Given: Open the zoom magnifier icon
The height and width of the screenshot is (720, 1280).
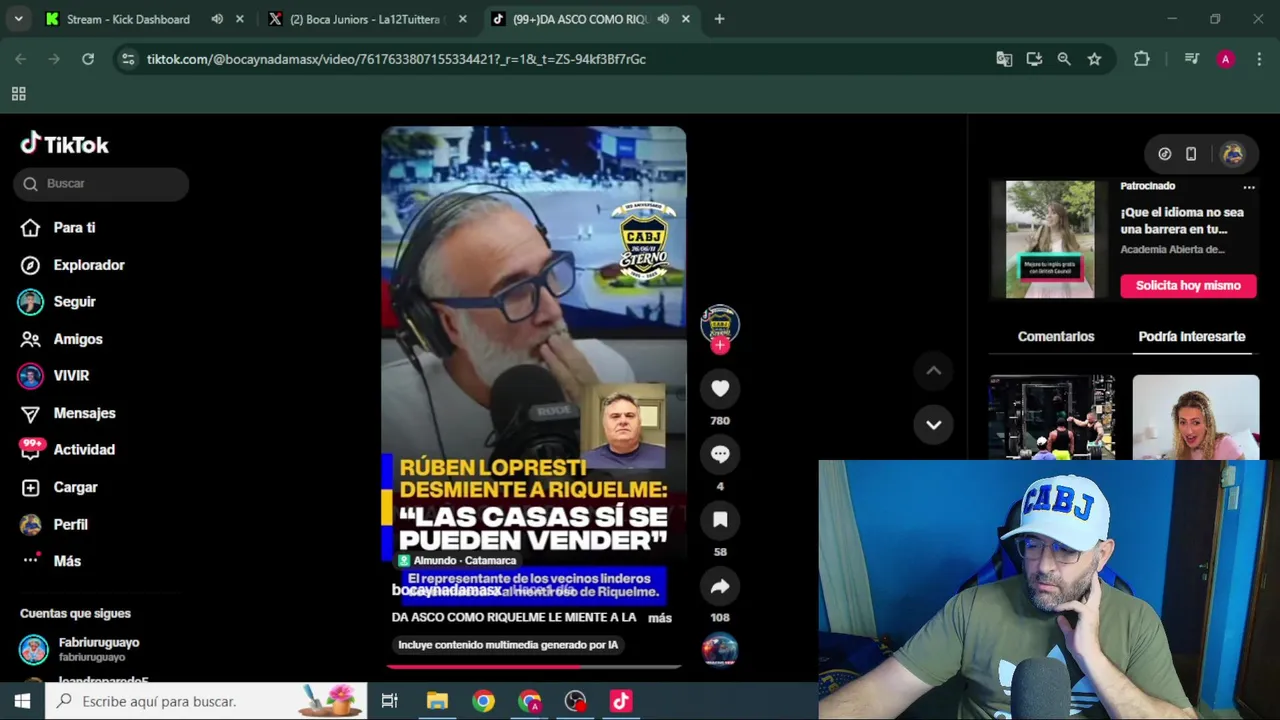Looking at the screenshot, I should (x=1064, y=59).
